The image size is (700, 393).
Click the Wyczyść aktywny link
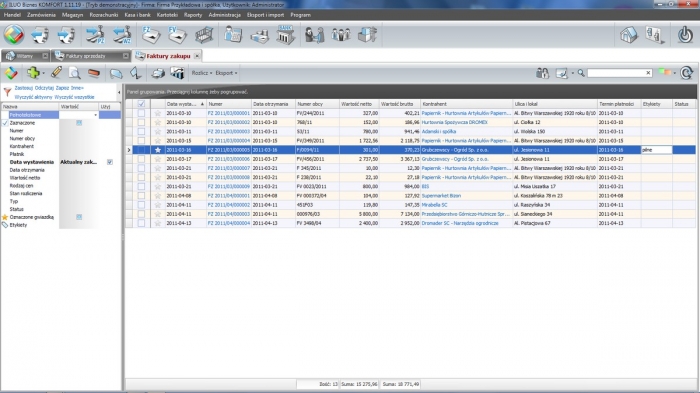point(33,97)
